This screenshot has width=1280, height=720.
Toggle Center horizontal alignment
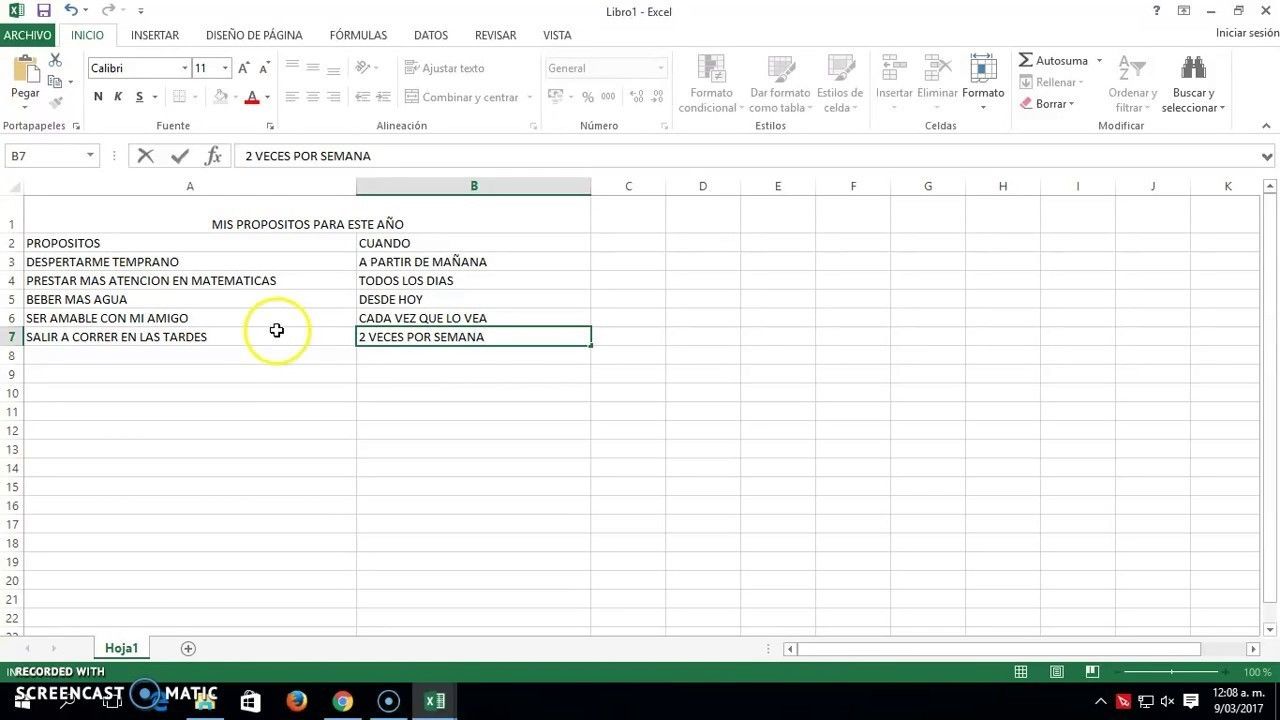(x=313, y=97)
